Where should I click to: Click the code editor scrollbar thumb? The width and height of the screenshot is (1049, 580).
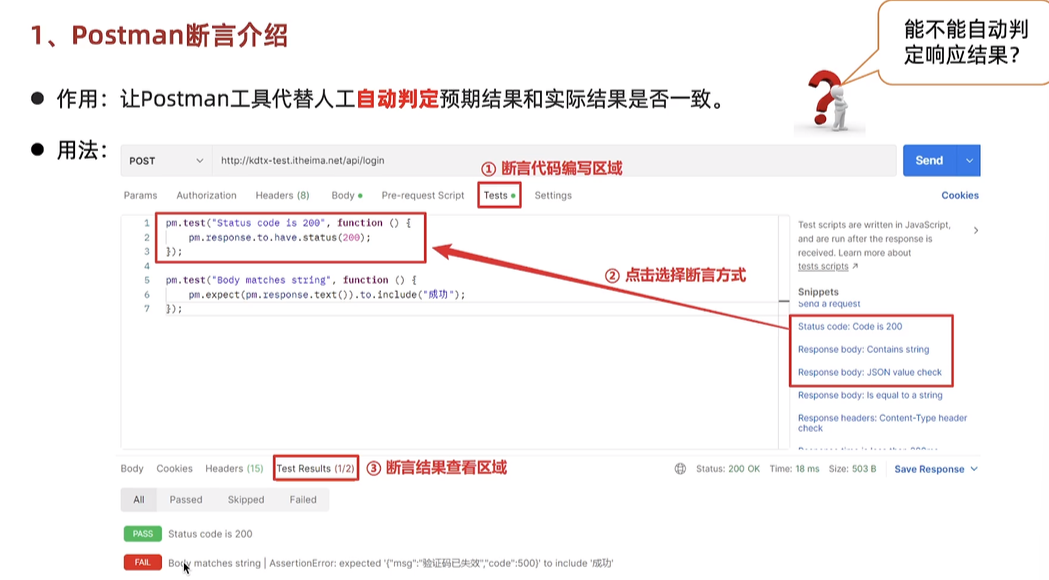tap(784, 301)
